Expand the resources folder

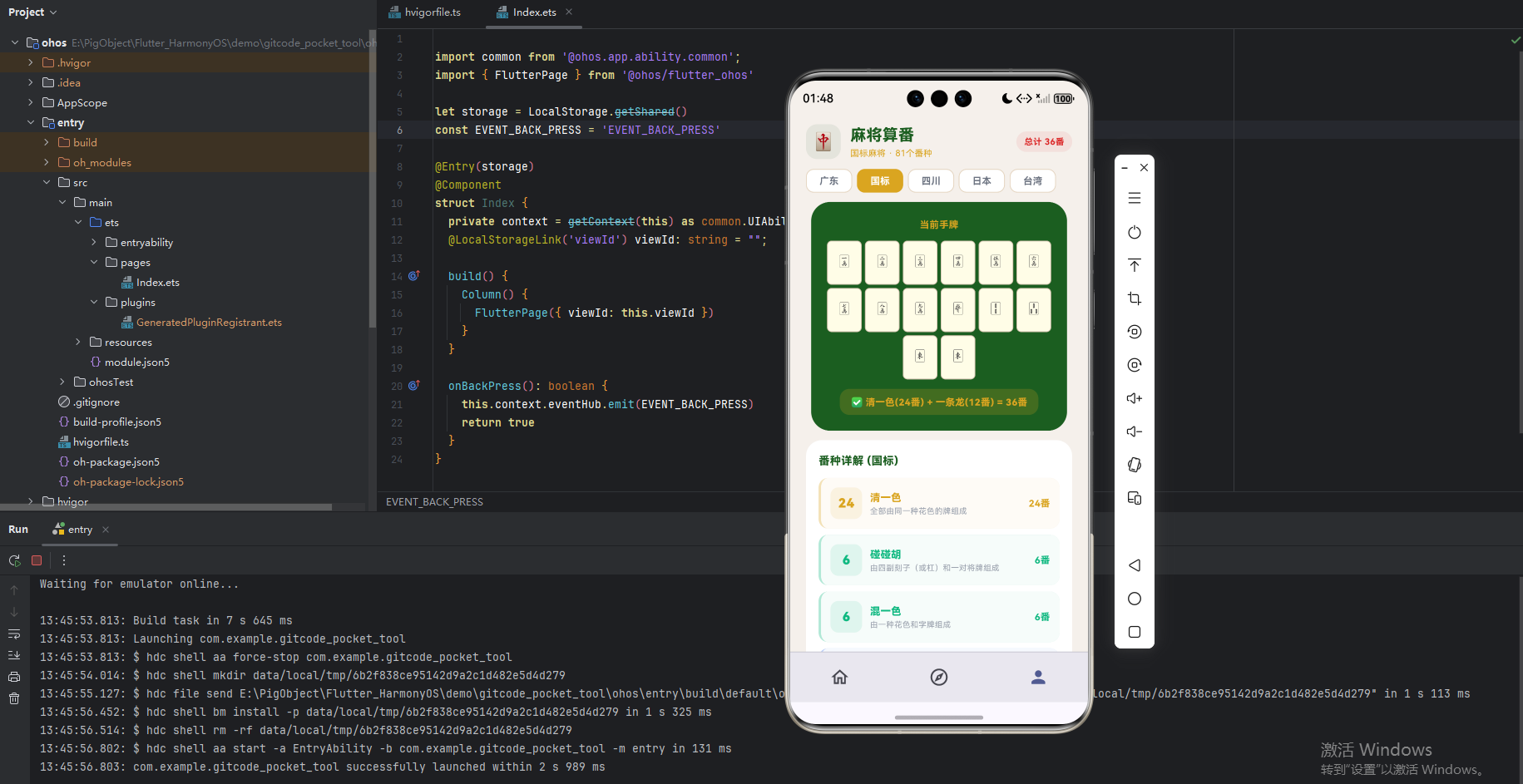coord(78,342)
